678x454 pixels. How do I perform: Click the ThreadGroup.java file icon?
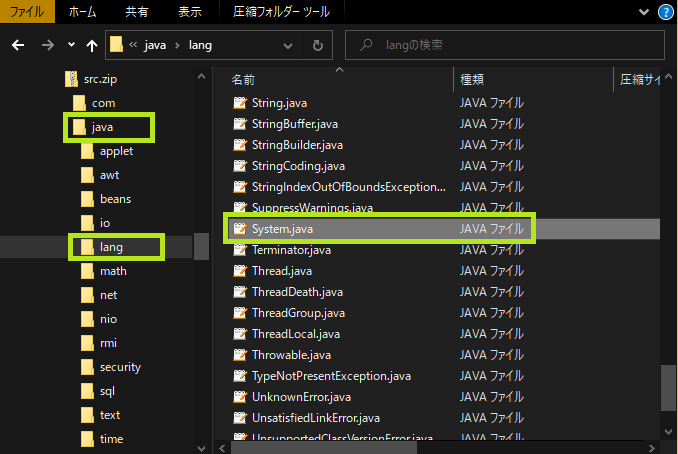(240, 313)
